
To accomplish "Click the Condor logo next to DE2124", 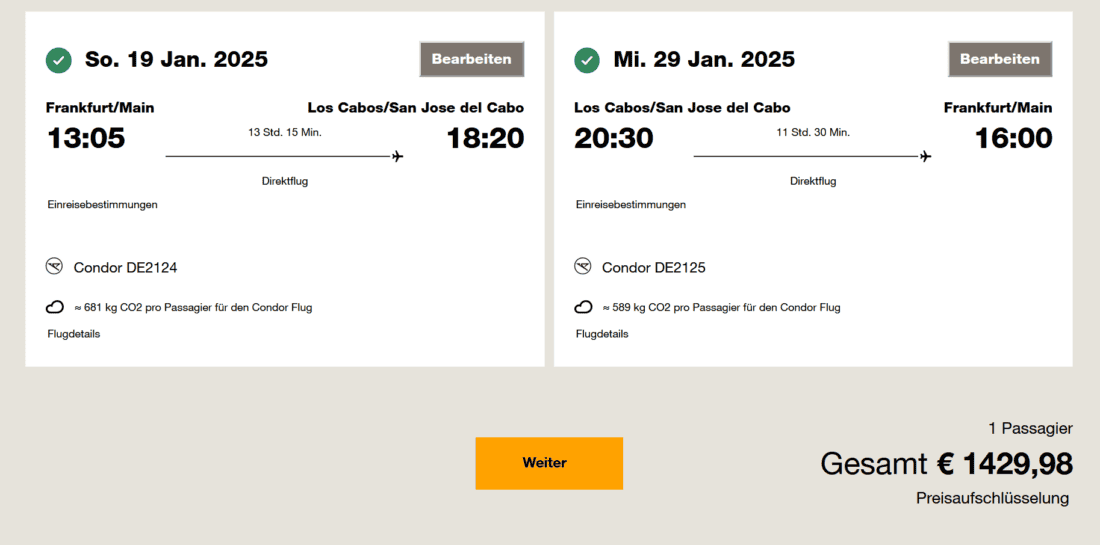I will (55, 267).
